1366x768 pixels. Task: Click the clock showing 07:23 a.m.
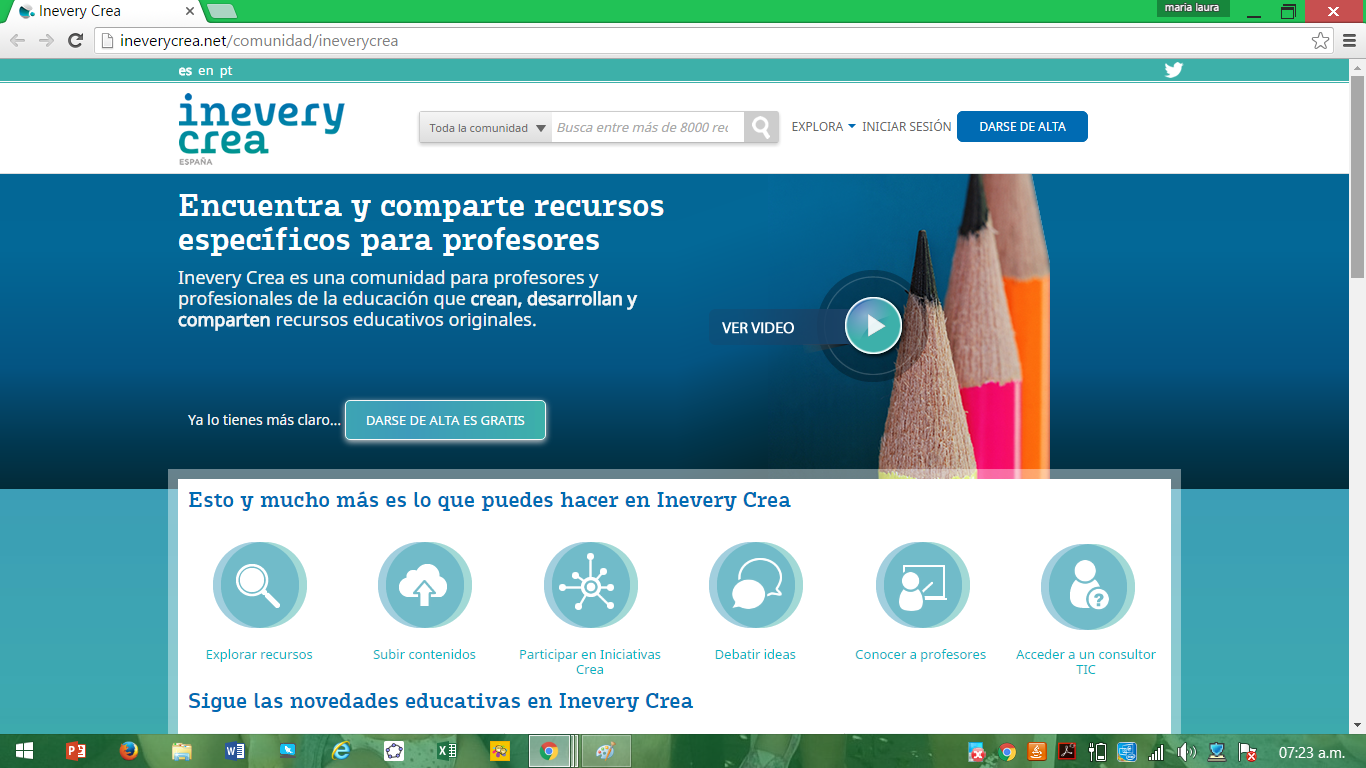coord(1312,752)
